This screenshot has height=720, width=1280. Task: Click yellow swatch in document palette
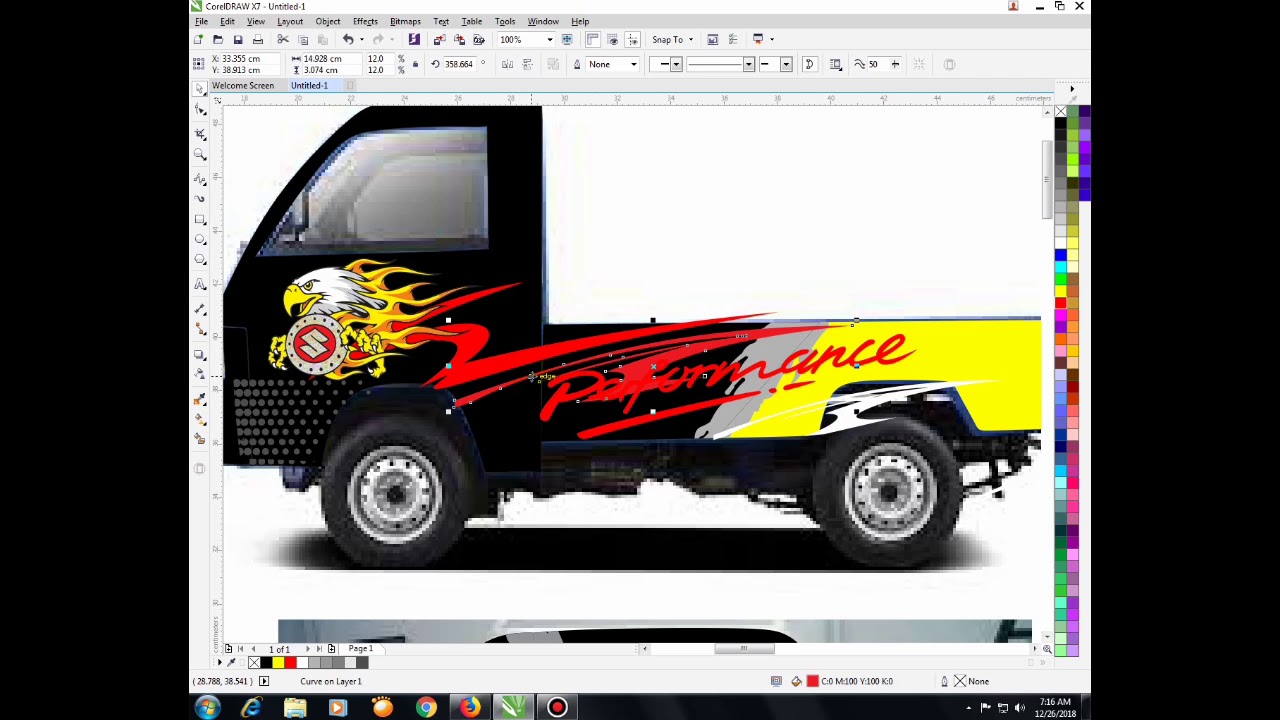[278, 662]
